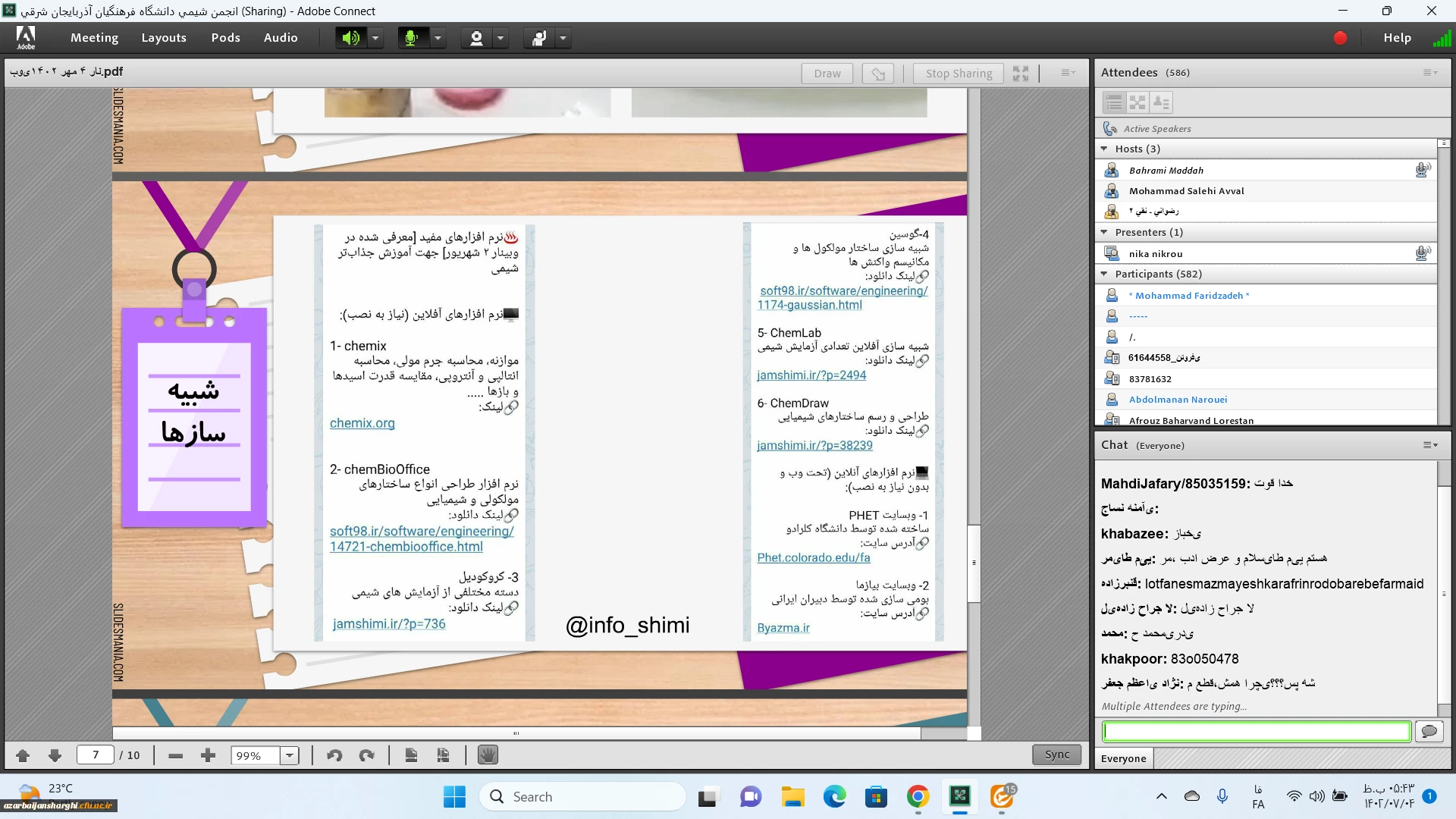The height and width of the screenshot is (819, 1456).
Task: Toggle the microphone icon in top bar
Action: click(412, 38)
